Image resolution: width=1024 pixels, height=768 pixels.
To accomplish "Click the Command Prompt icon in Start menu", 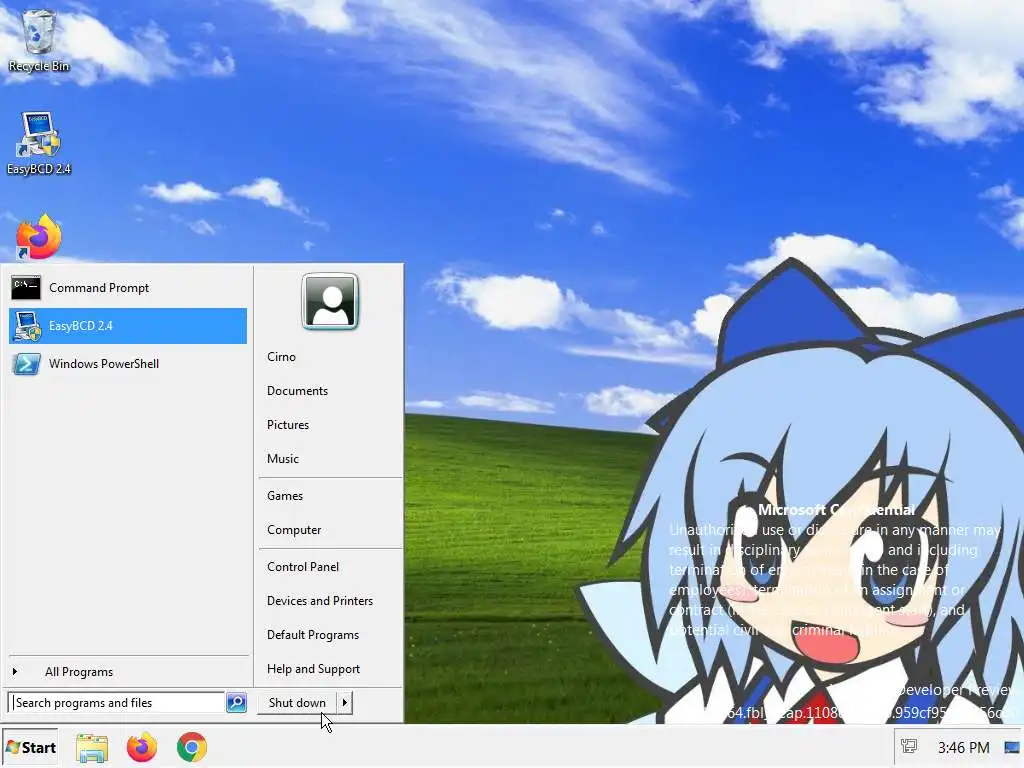I will (26, 287).
